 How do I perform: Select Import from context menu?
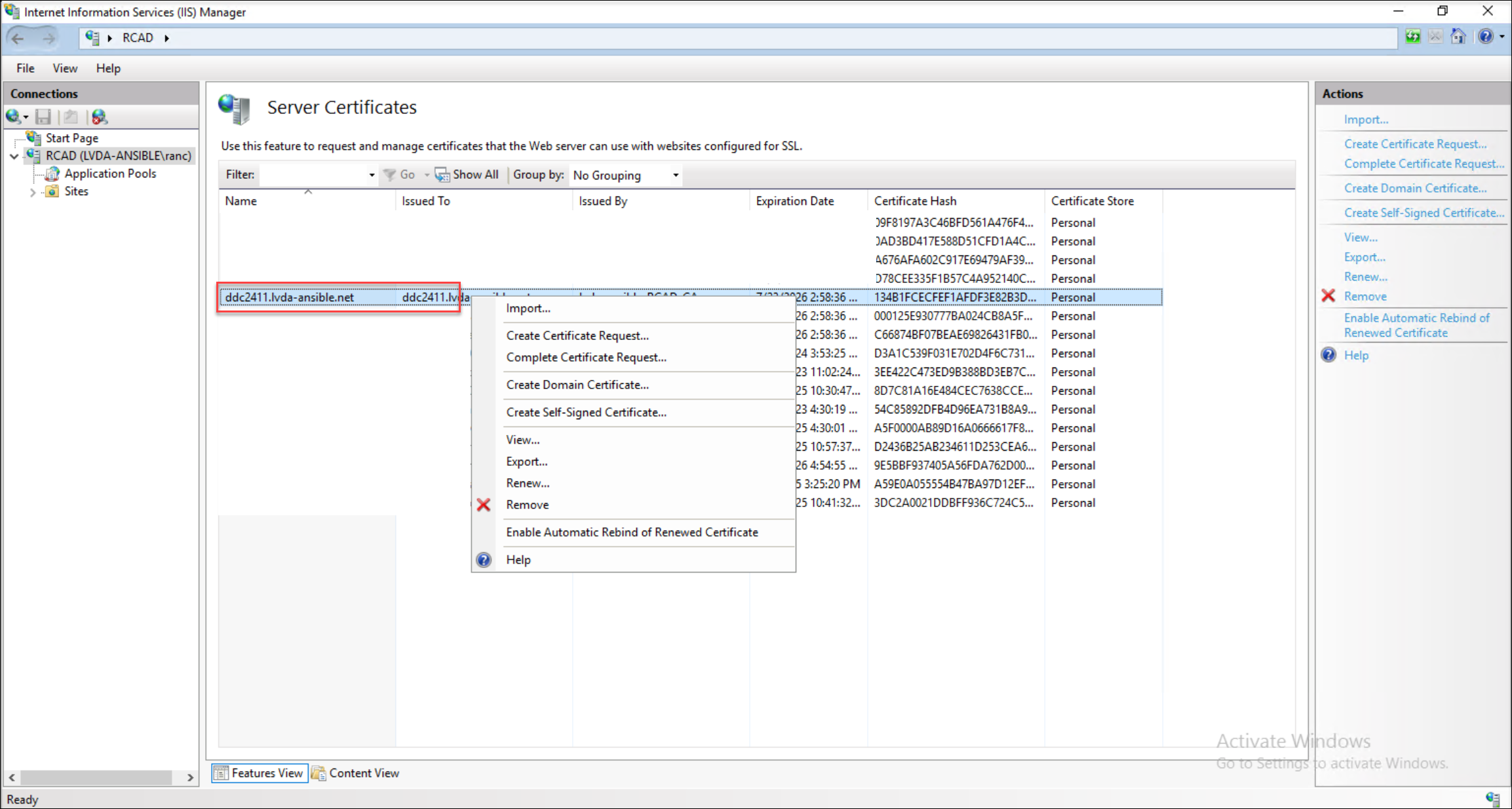528,308
